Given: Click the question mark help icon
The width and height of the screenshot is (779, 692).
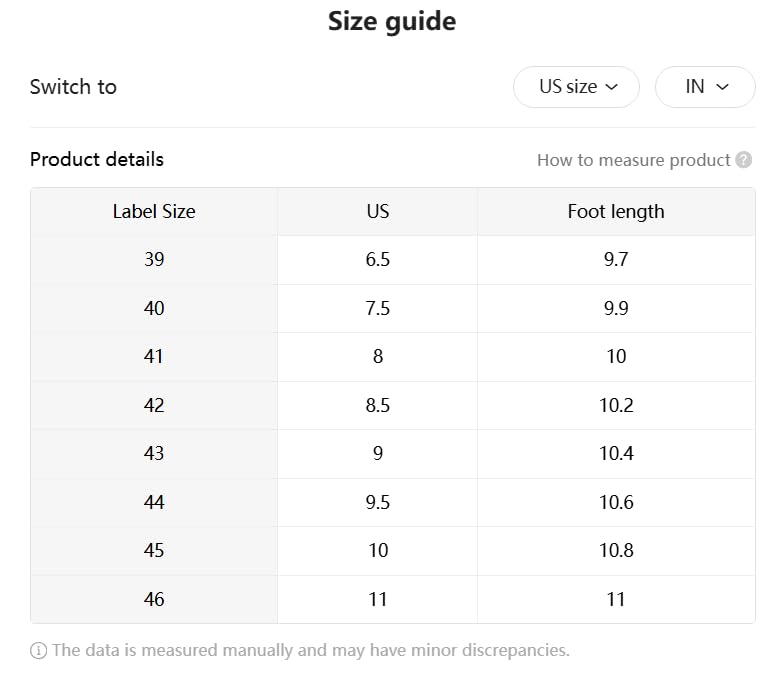Looking at the screenshot, I should [743, 160].
